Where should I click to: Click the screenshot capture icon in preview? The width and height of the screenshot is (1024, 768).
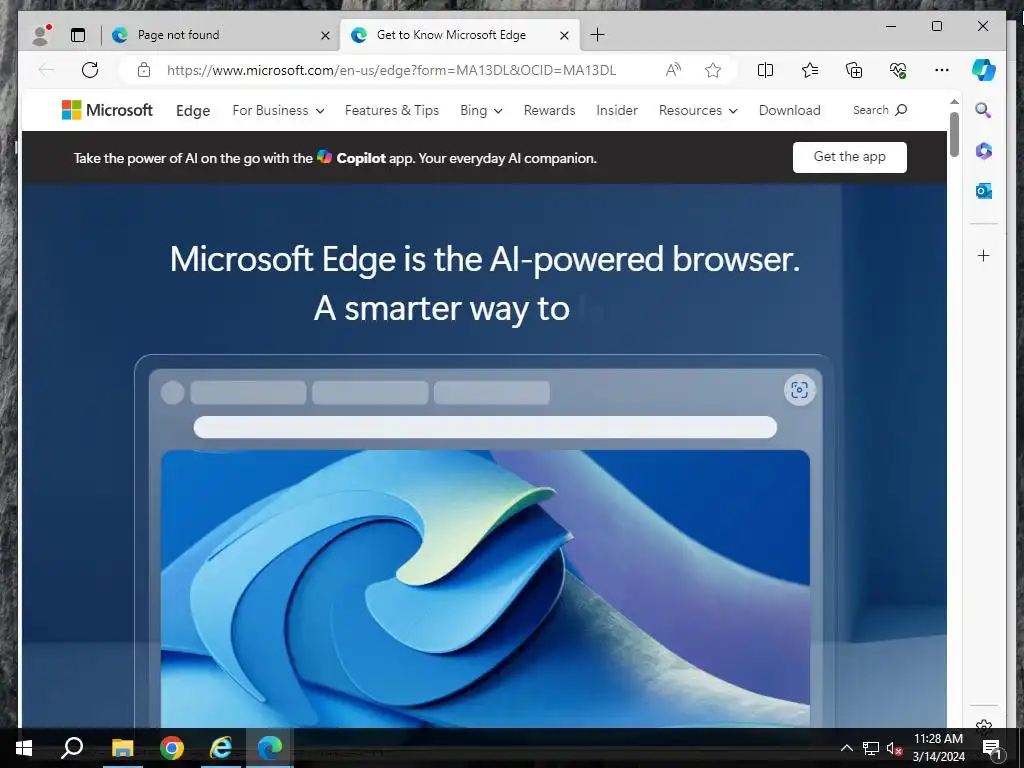coord(799,391)
